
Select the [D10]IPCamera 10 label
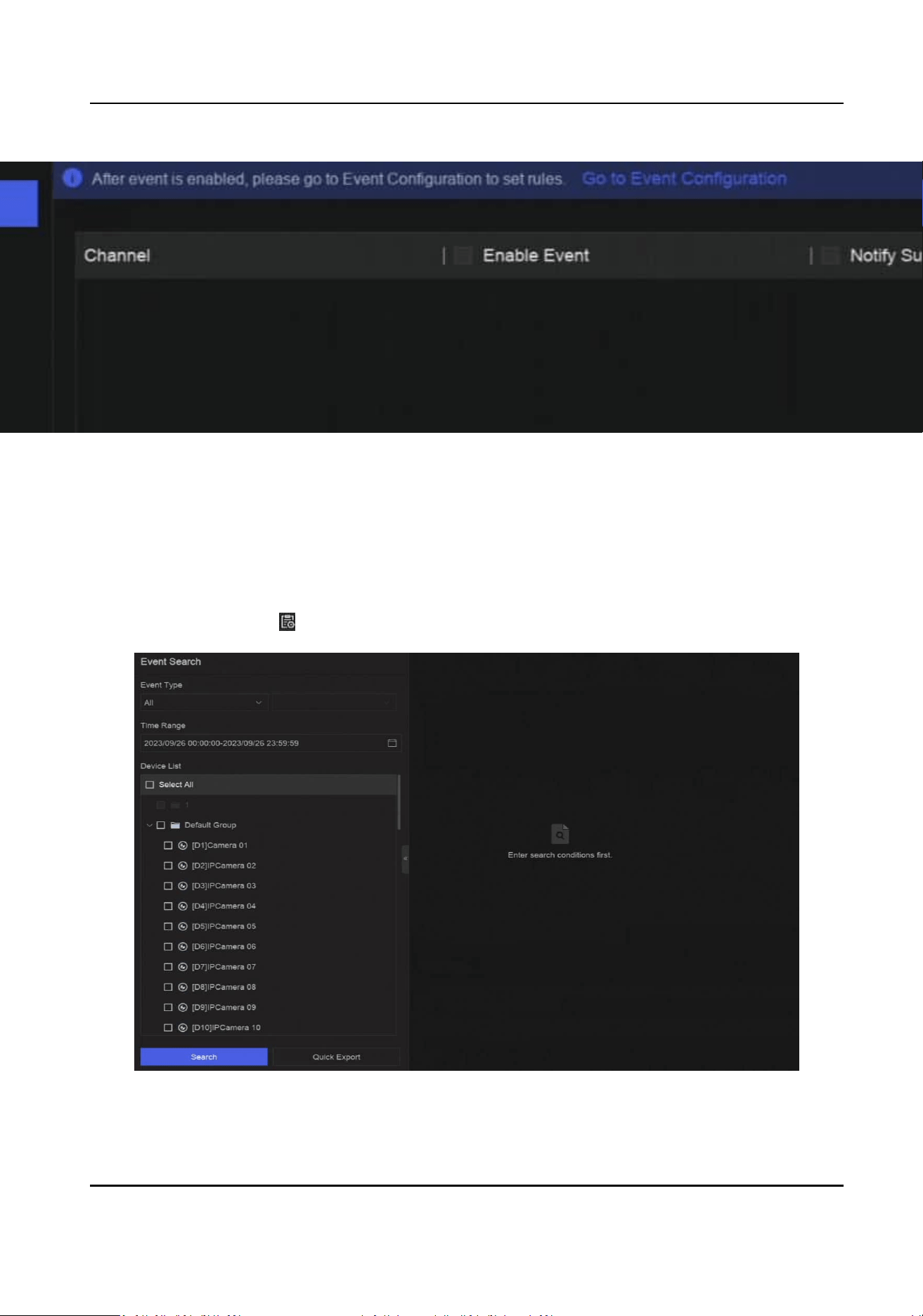(x=226, y=1027)
